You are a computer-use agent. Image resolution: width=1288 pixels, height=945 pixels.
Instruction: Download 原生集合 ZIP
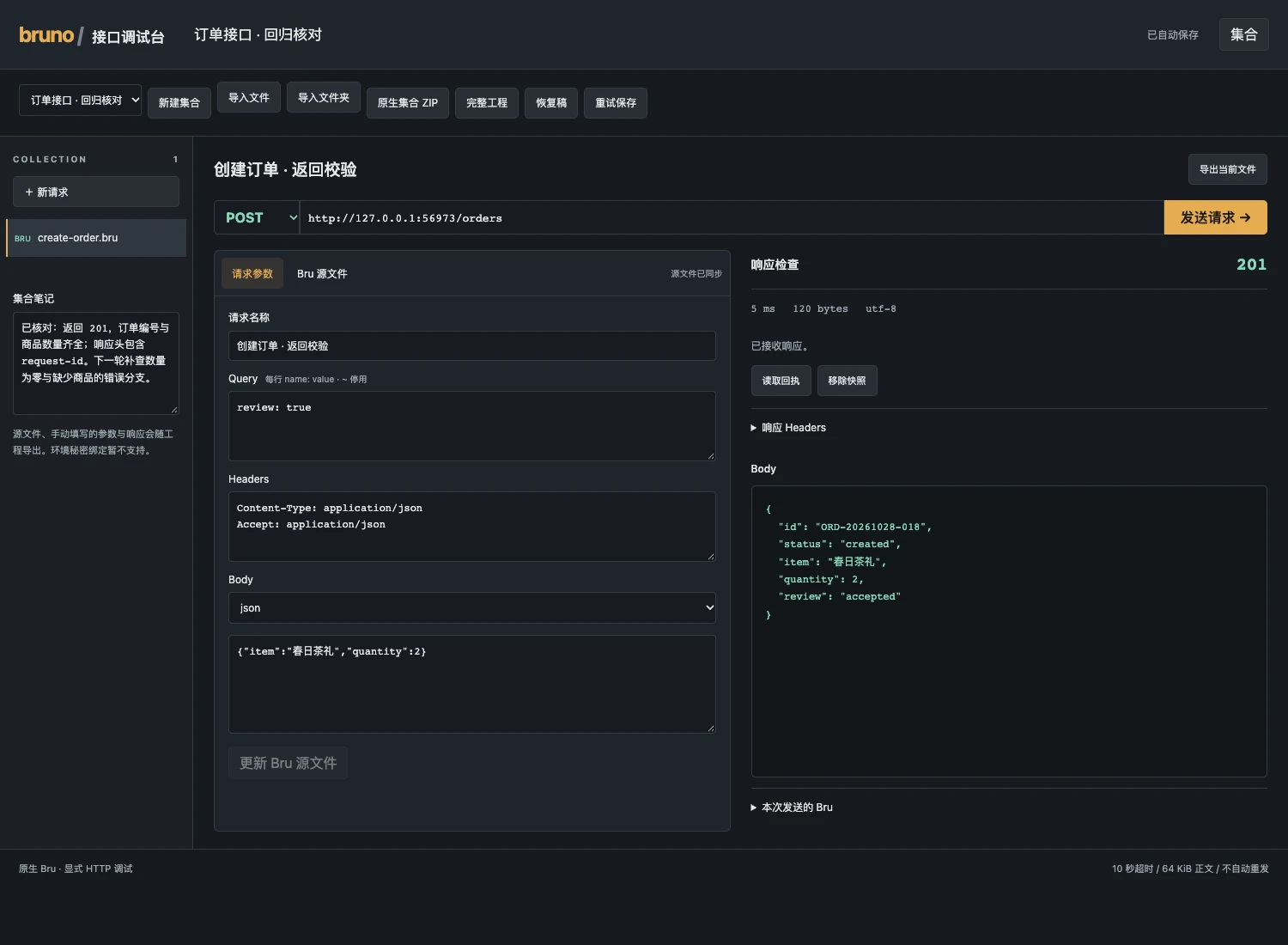408,103
